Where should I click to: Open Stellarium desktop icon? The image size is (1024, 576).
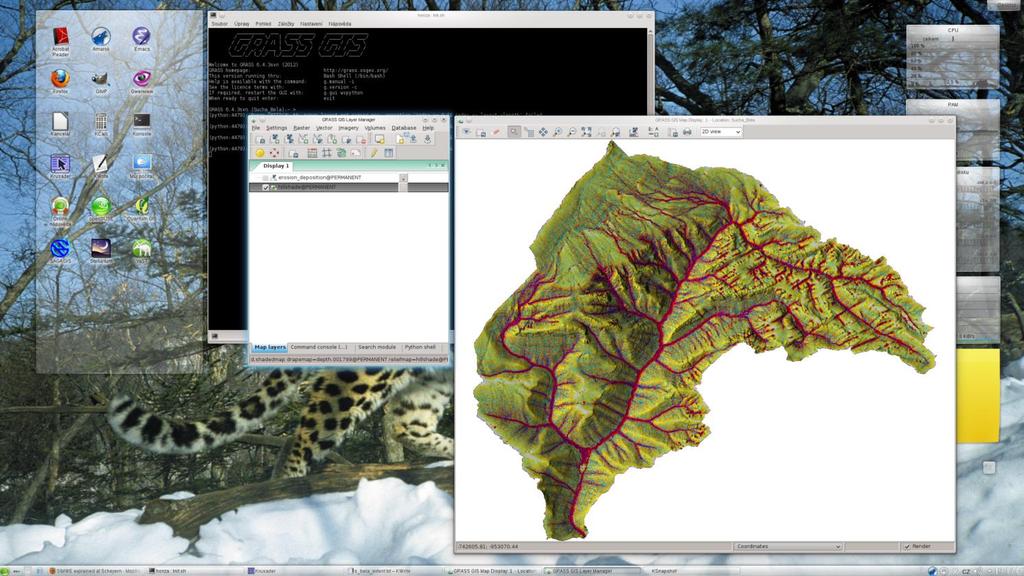tap(101, 251)
